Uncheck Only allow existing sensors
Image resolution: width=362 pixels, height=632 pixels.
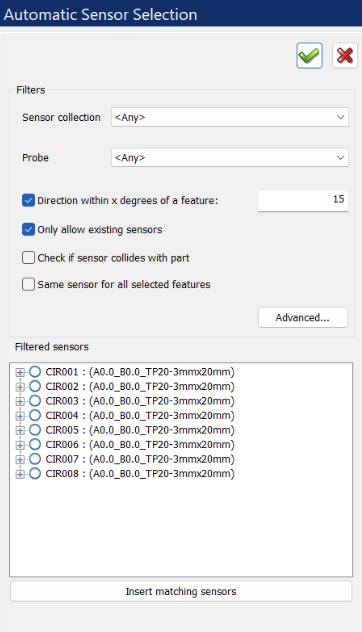point(28,229)
